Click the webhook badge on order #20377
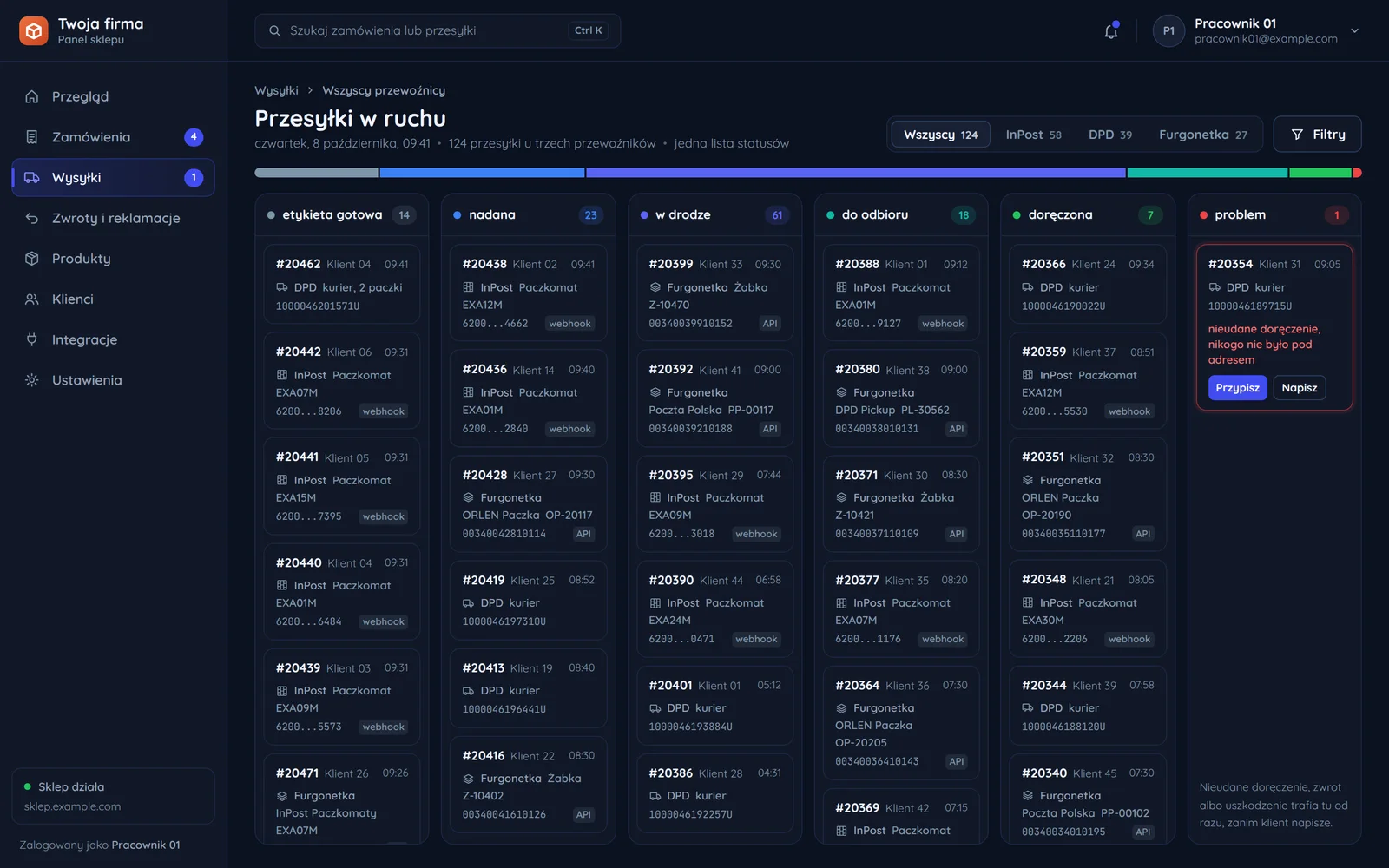1389x868 pixels. pos(943,639)
